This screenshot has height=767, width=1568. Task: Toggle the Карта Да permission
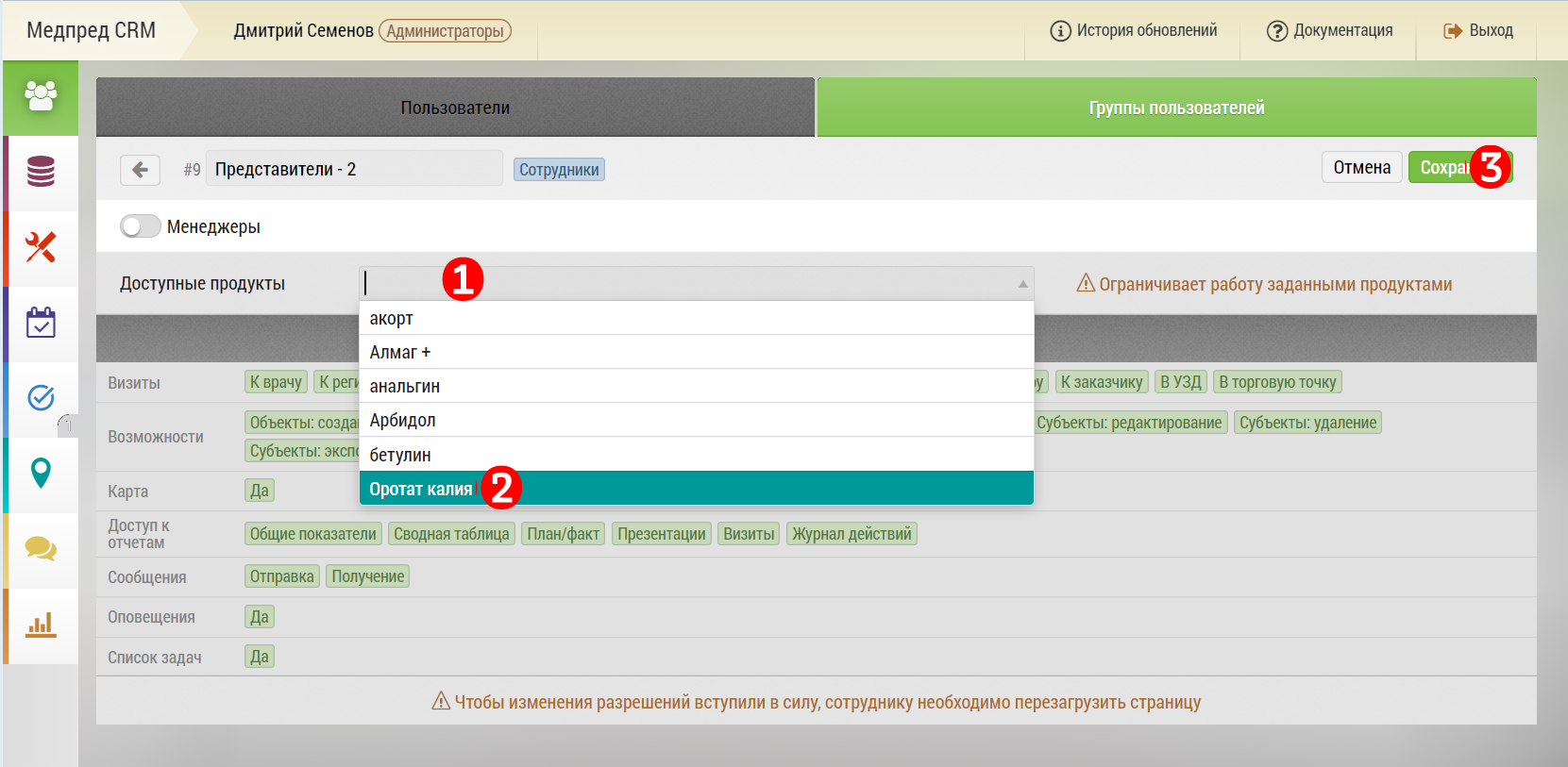[260, 491]
